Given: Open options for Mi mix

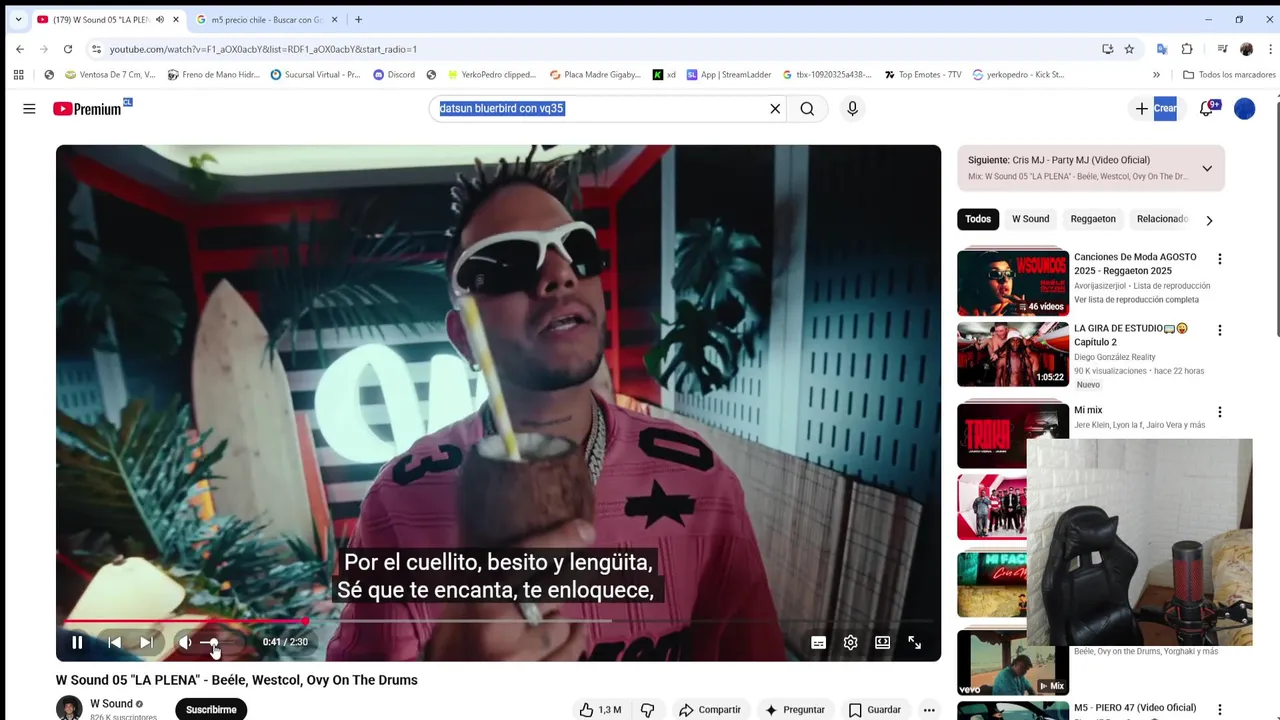Looking at the screenshot, I should 1219,412.
